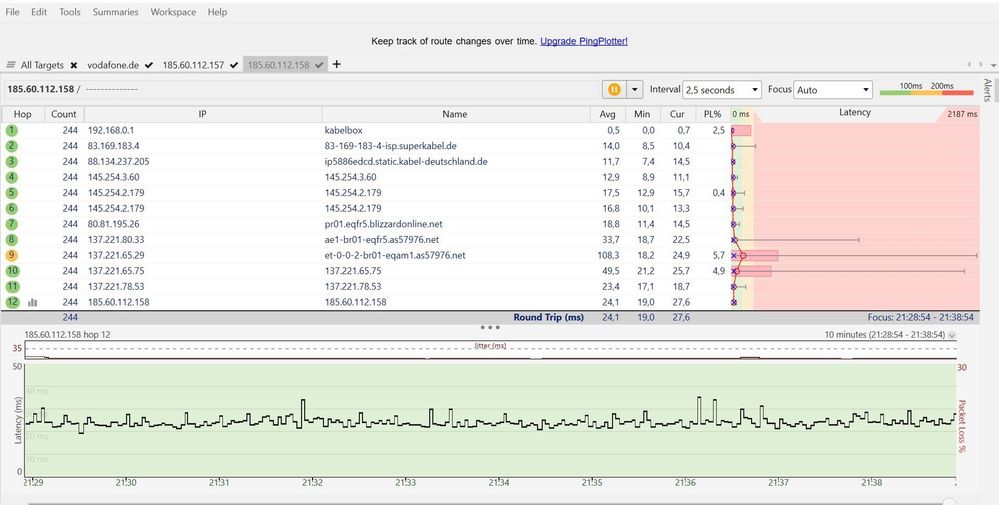Viewport: 999px width, 505px height.
Task: Open the Summaries menu
Action: [x=115, y=12]
